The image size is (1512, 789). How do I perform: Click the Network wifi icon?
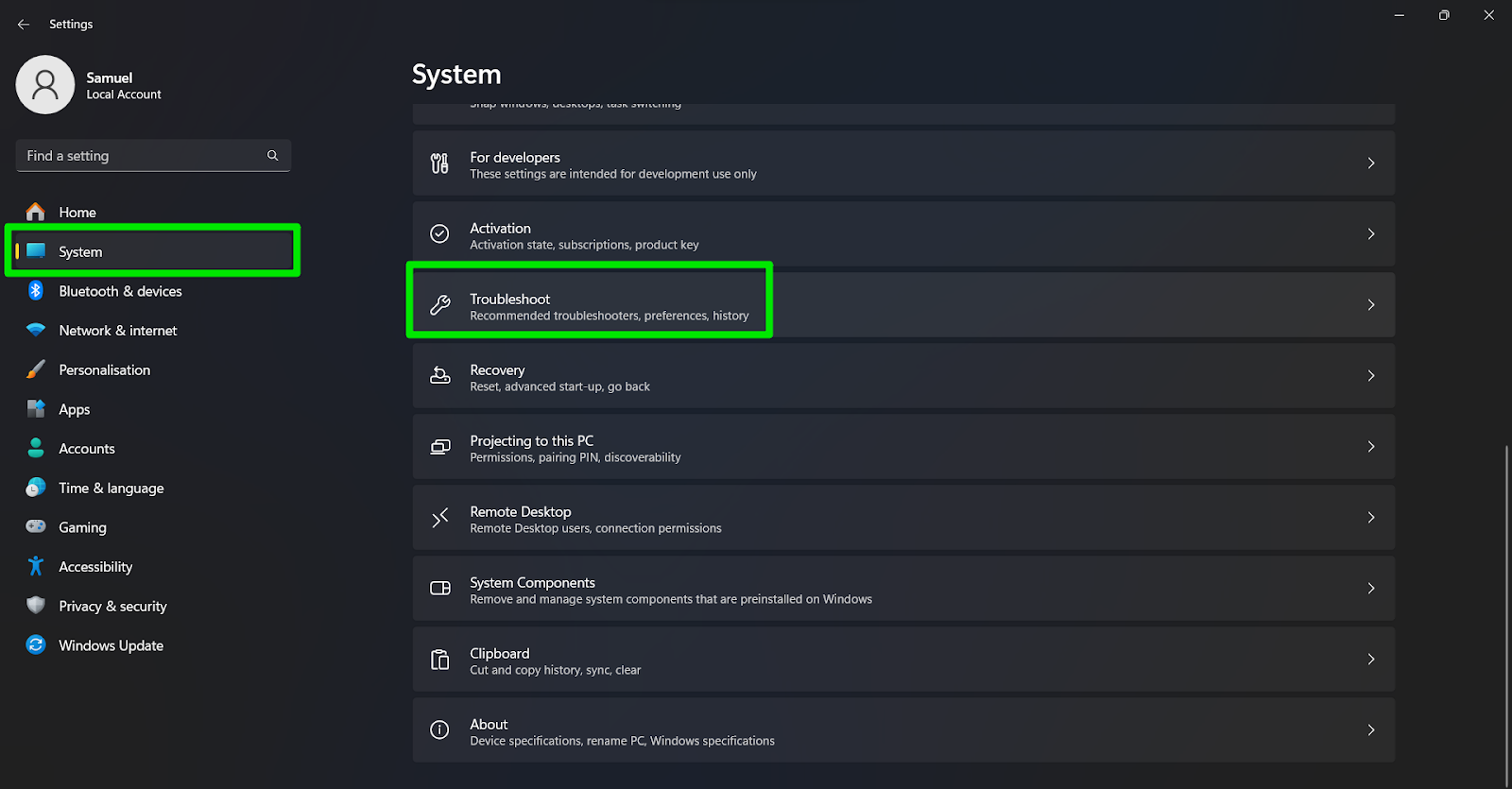tap(36, 330)
